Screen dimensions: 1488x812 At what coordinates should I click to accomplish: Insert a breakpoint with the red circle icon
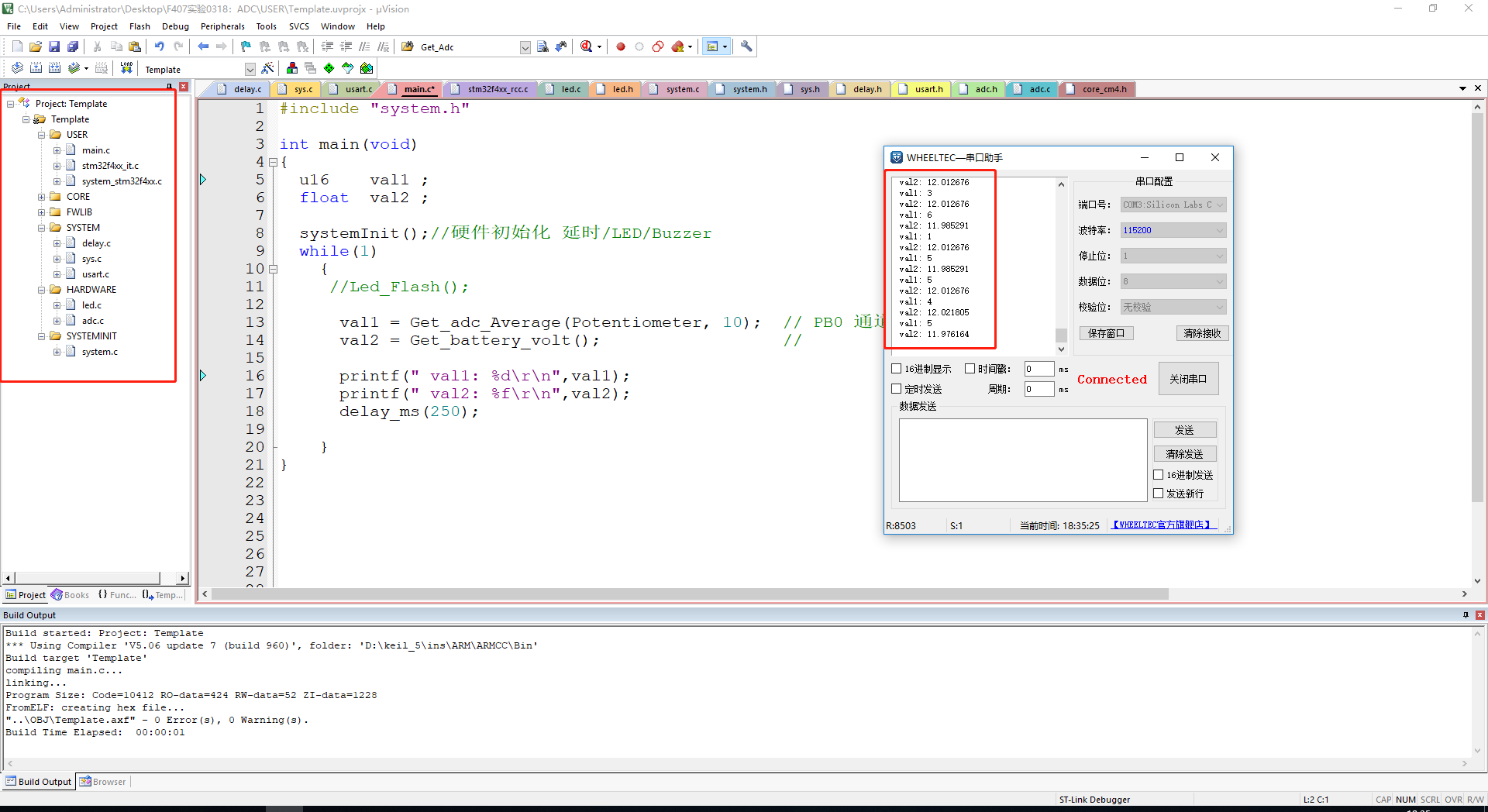(x=620, y=46)
